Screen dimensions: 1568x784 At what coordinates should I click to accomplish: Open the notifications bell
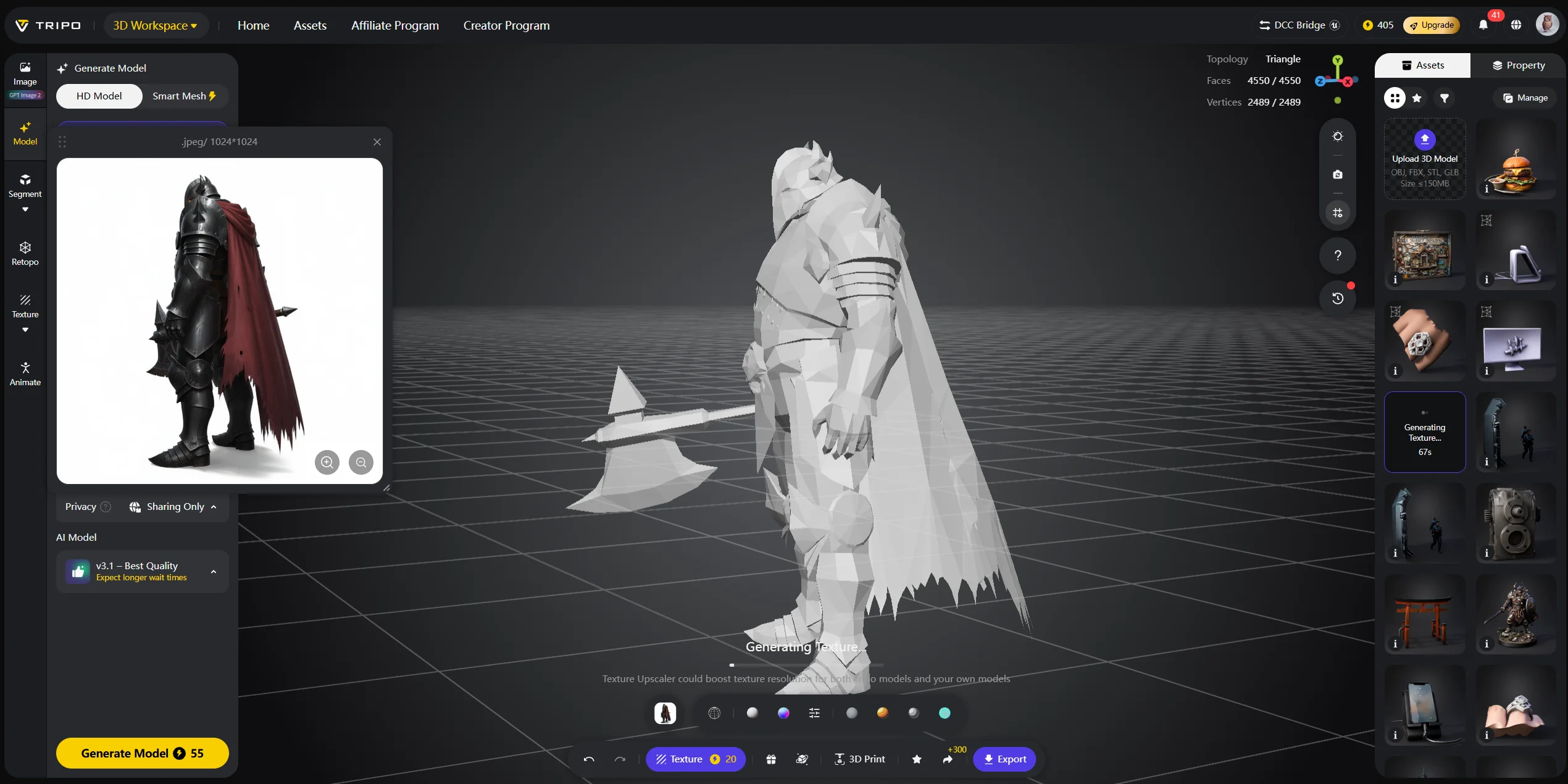coord(1483,25)
